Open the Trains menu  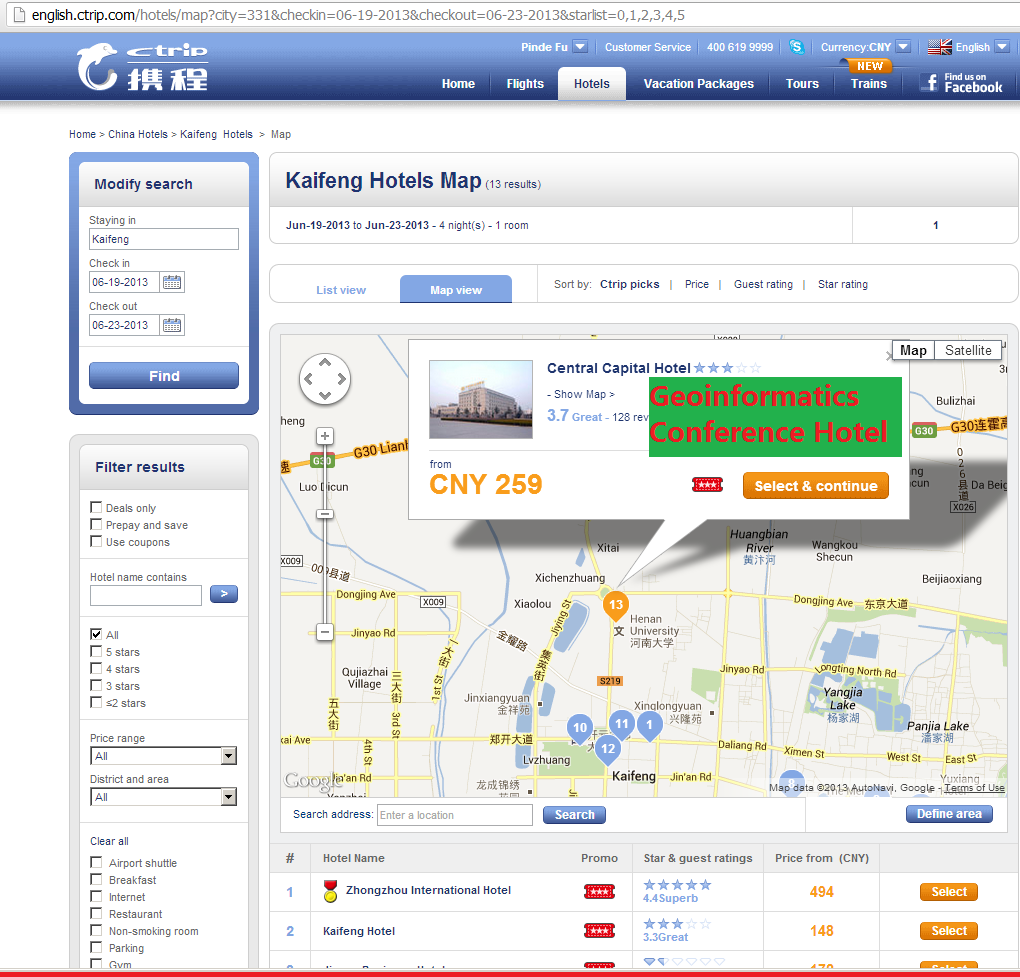(x=868, y=84)
